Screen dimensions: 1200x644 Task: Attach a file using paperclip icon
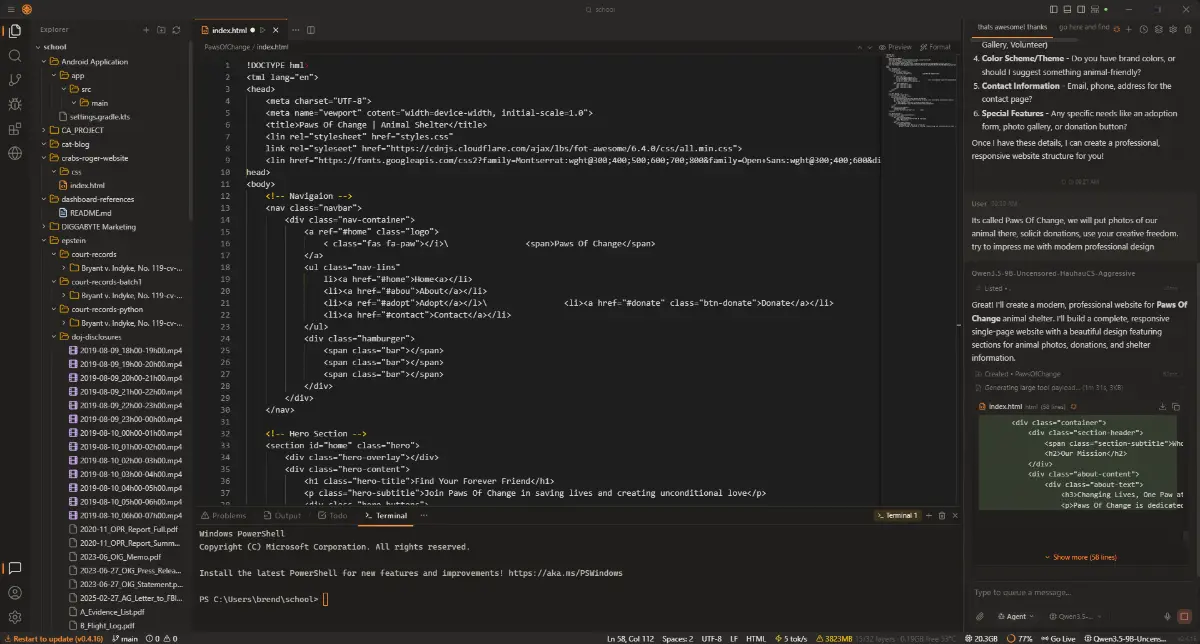pos(980,616)
